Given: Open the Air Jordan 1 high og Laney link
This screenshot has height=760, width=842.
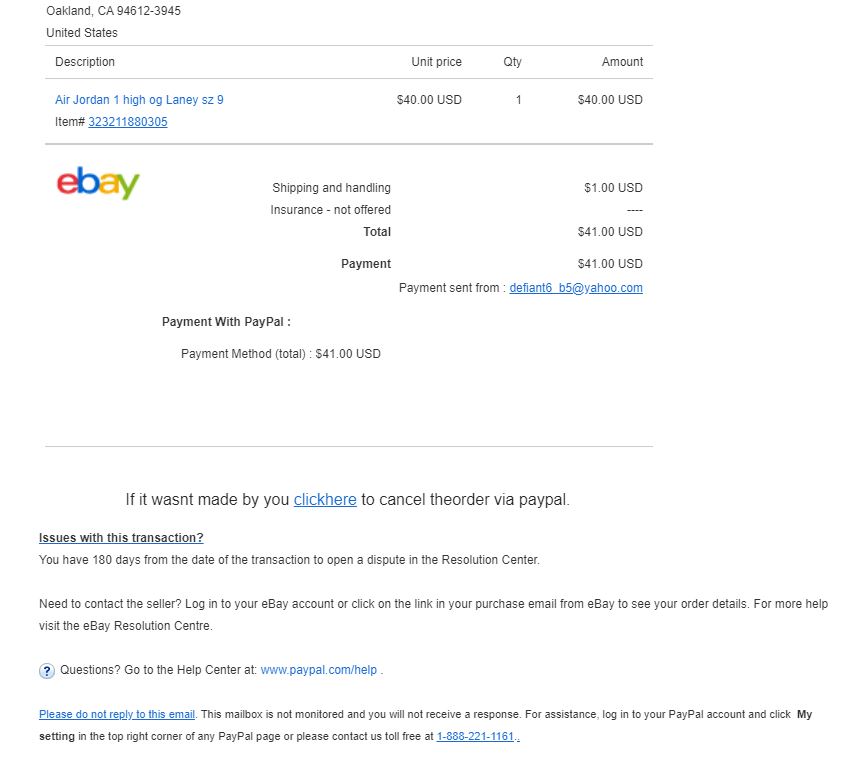Looking at the screenshot, I should 139,100.
